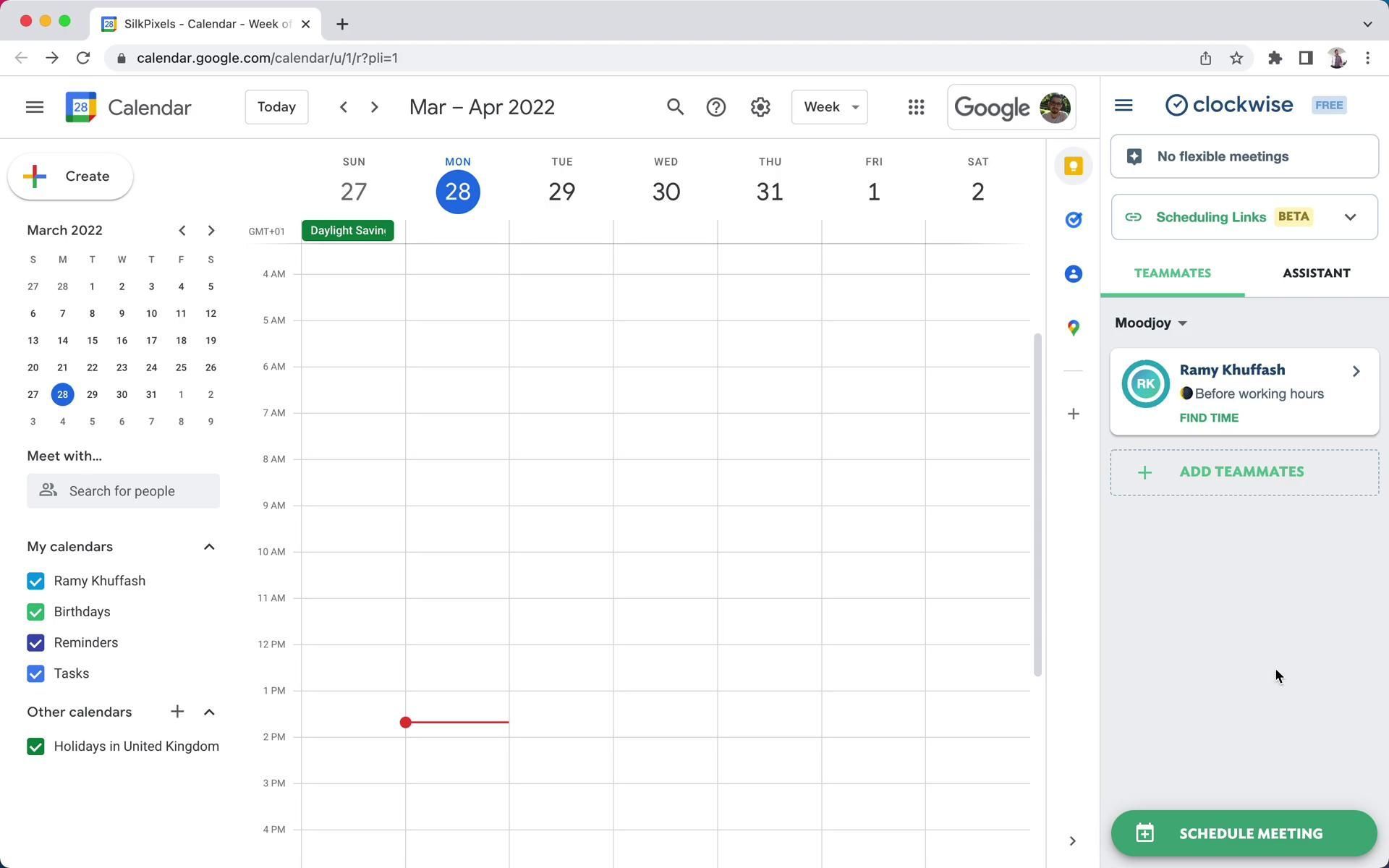Viewport: 1389px width, 868px height.
Task: Toggle the Reminders calendar checkbox
Action: (x=35, y=643)
